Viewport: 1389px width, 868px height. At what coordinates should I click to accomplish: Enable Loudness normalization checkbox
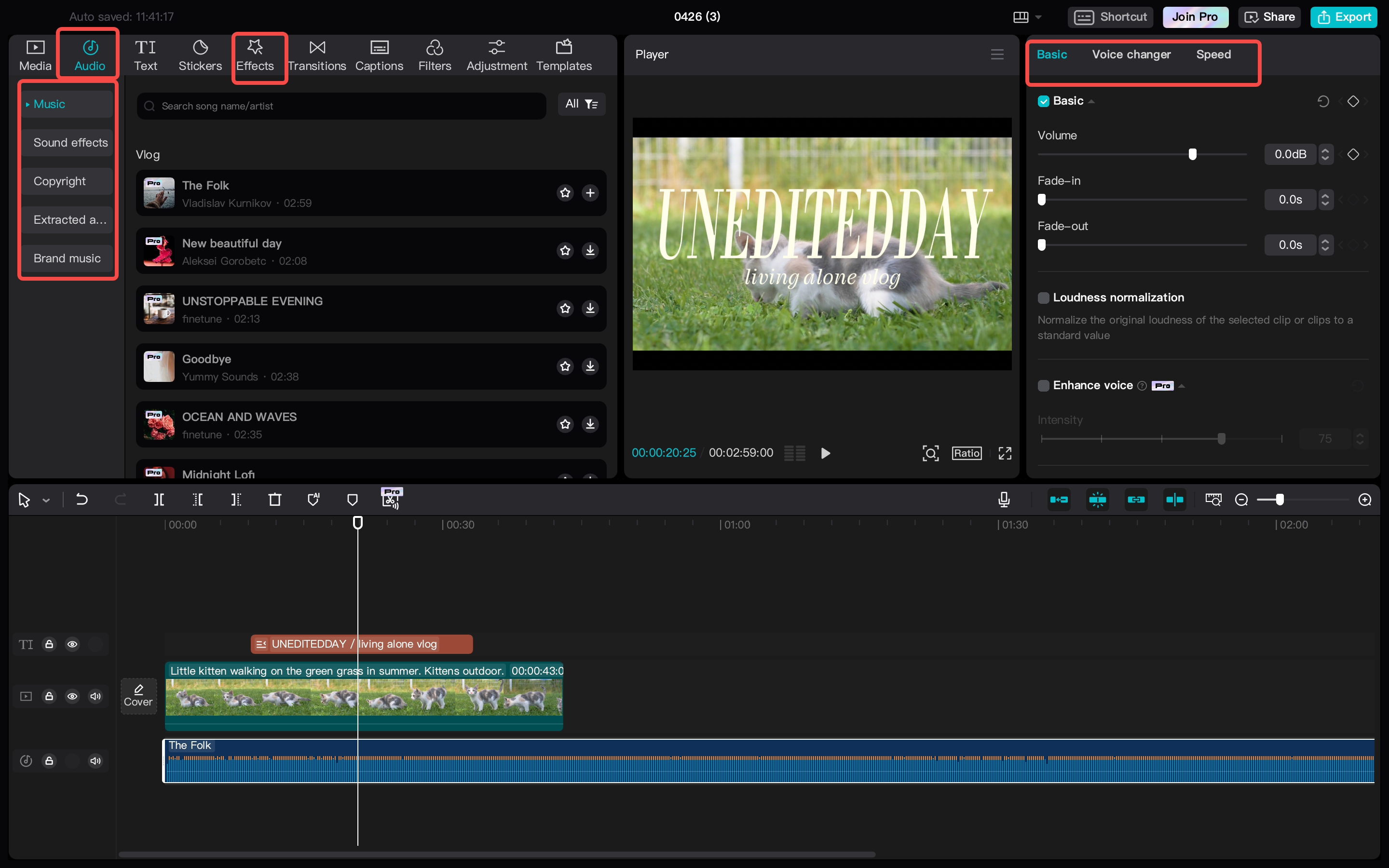coord(1044,298)
